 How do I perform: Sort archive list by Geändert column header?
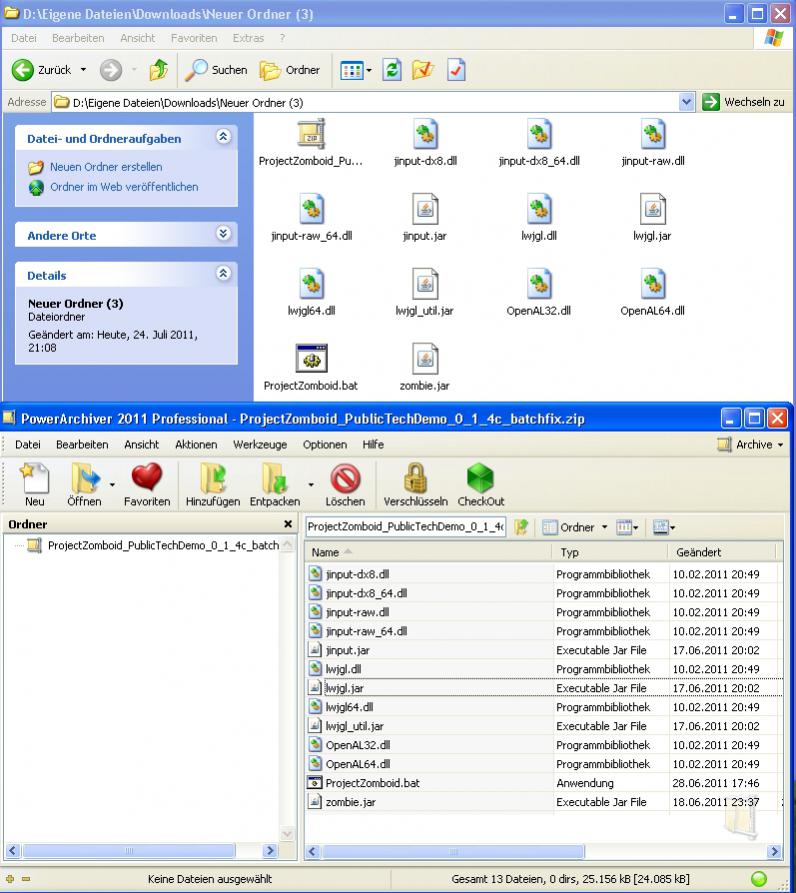point(722,552)
